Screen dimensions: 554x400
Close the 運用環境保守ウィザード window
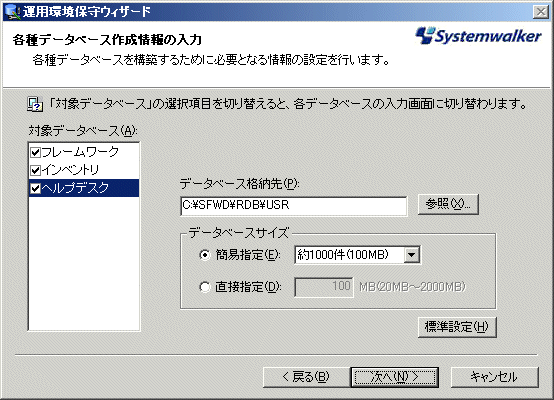click(541, 12)
